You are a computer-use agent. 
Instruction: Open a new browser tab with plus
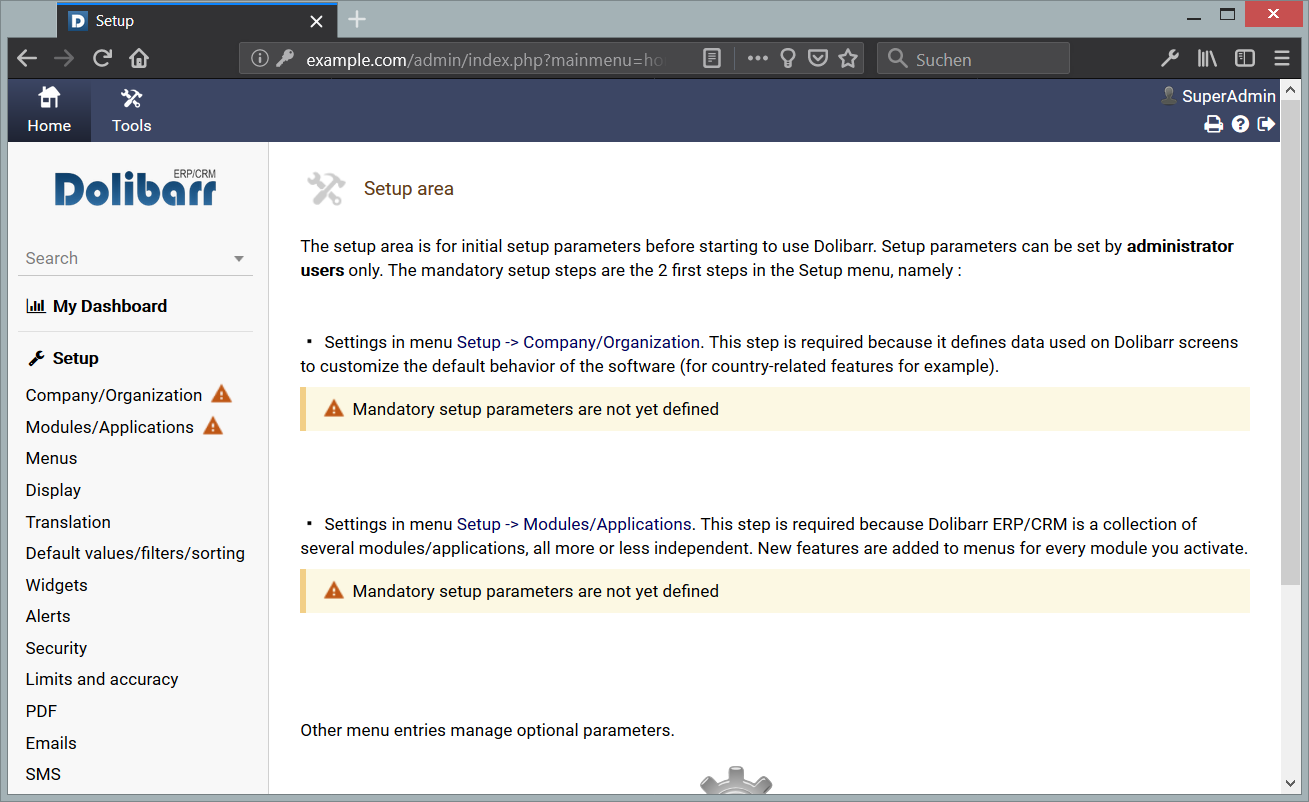(x=357, y=20)
